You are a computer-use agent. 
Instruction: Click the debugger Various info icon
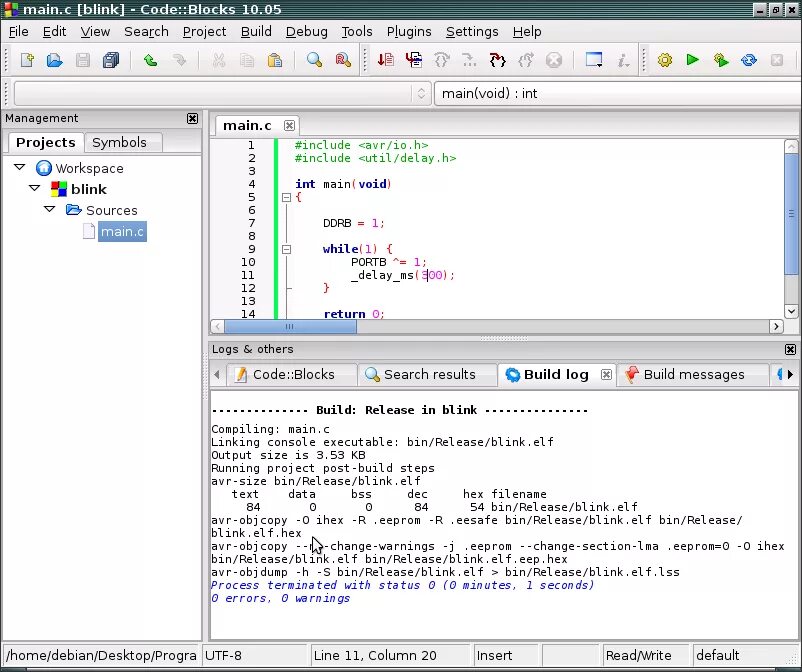pyautogui.click(x=622, y=60)
